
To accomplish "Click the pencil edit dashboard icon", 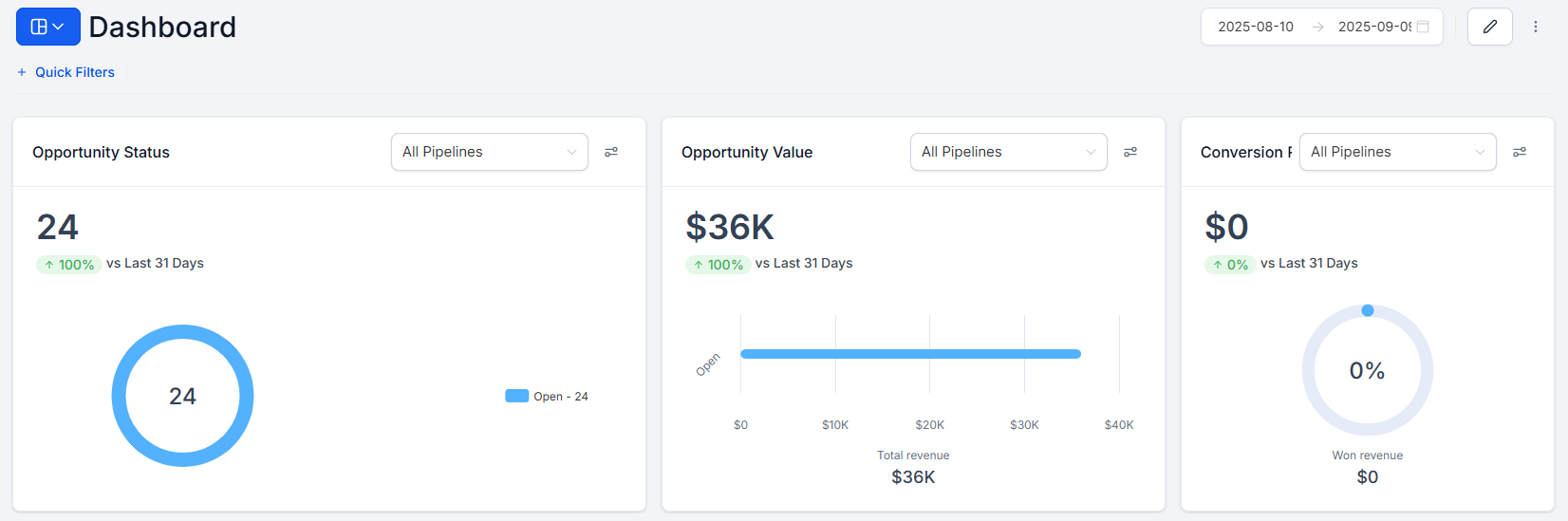I will 1489,27.
